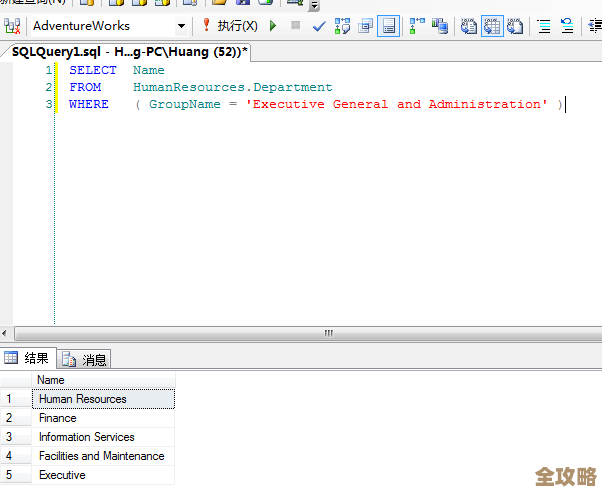Click HumanResources.Department in the query
This screenshot has height=495, width=602.
pos(233,87)
